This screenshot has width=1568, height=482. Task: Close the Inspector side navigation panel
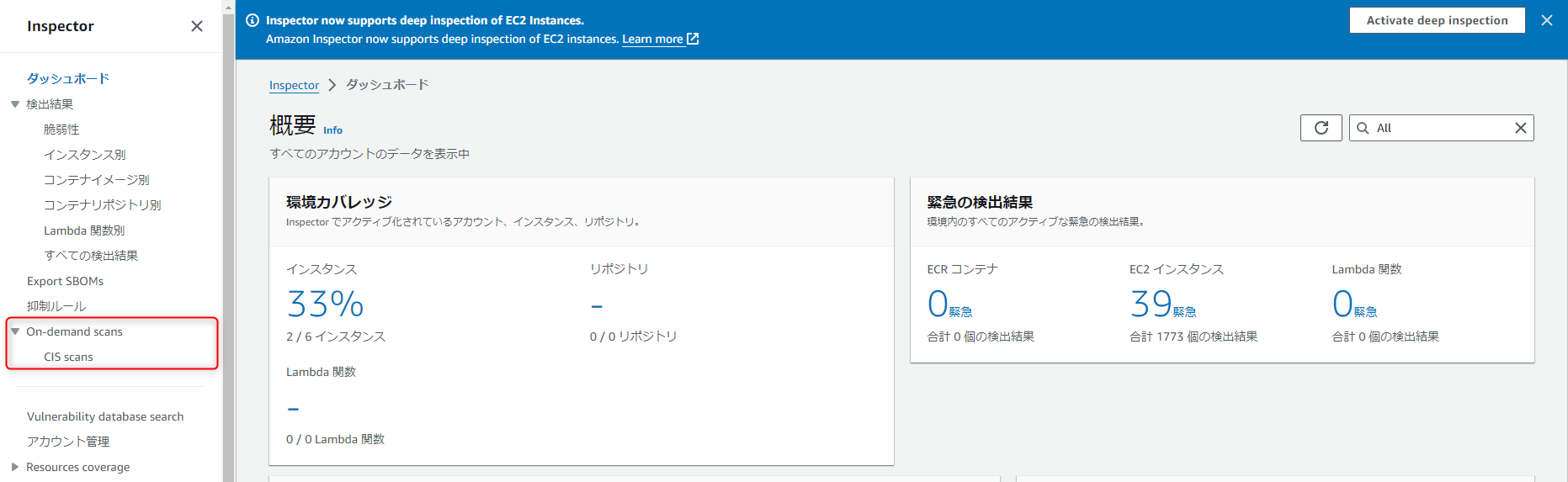click(197, 26)
